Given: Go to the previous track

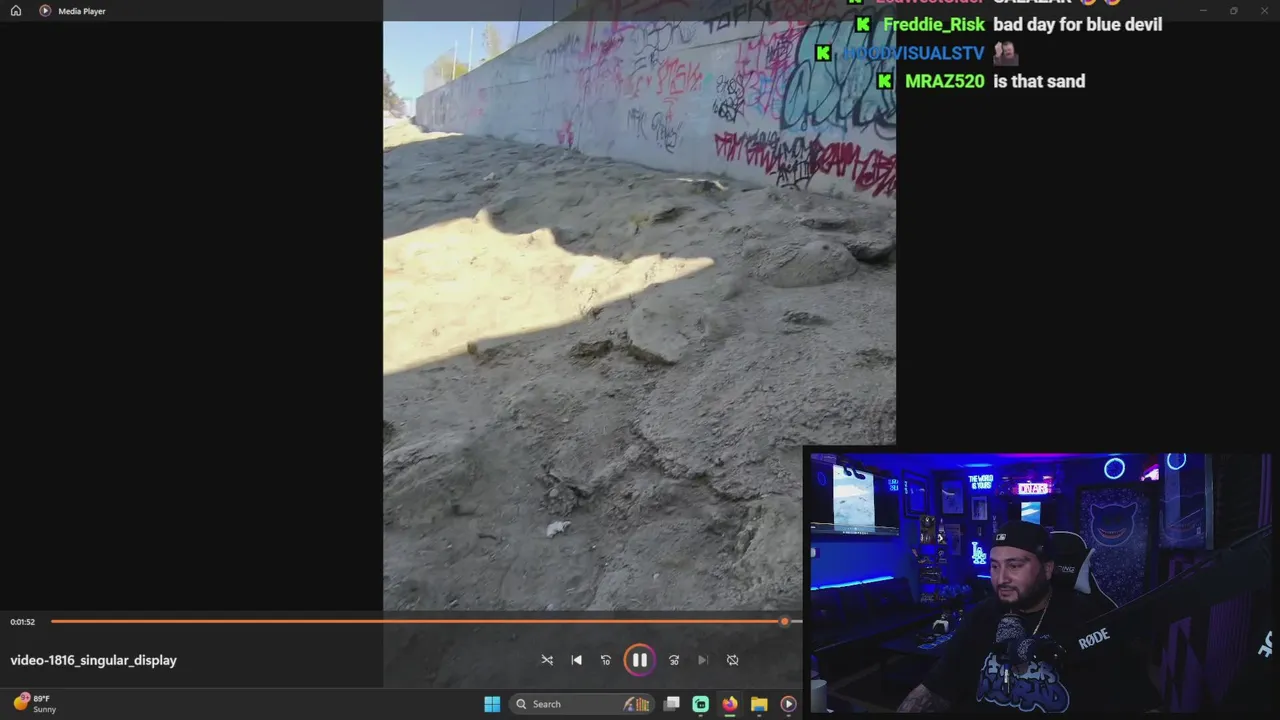Looking at the screenshot, I should (576, 660).
